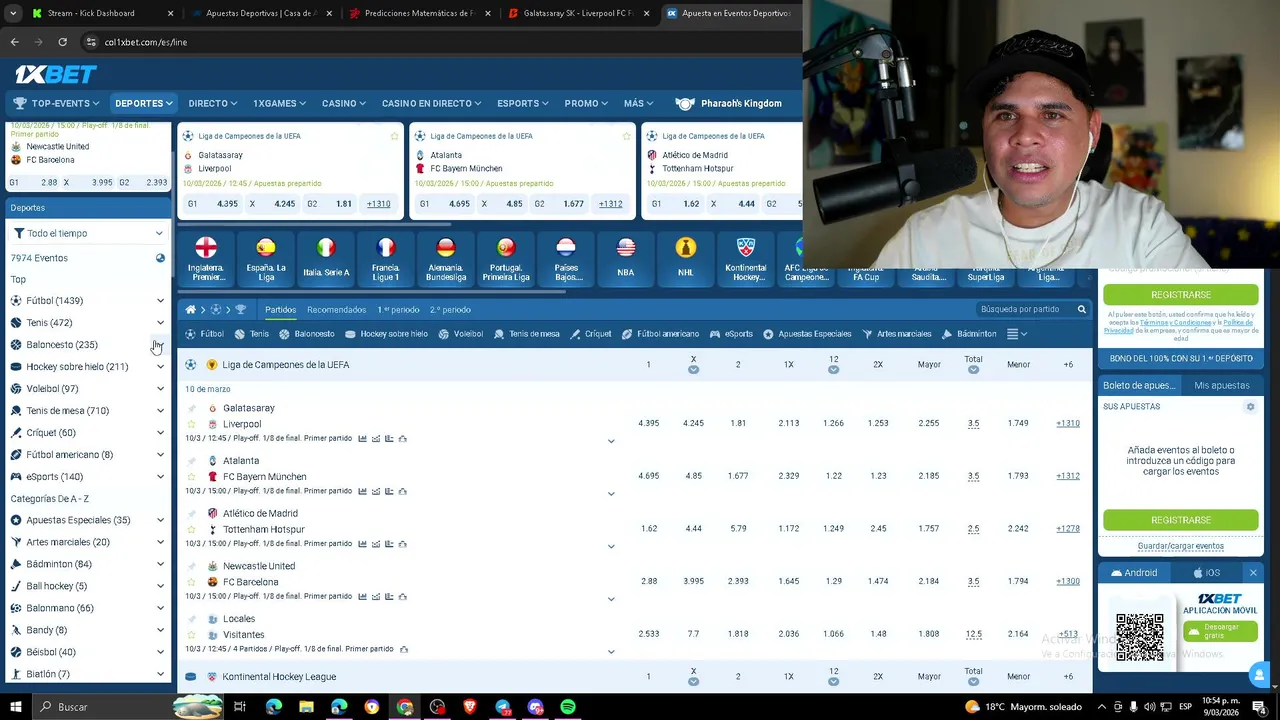Select the Portugal Primeira Liga icon
This screenshot has height=720, width=1280.
[x=506, y=247]
